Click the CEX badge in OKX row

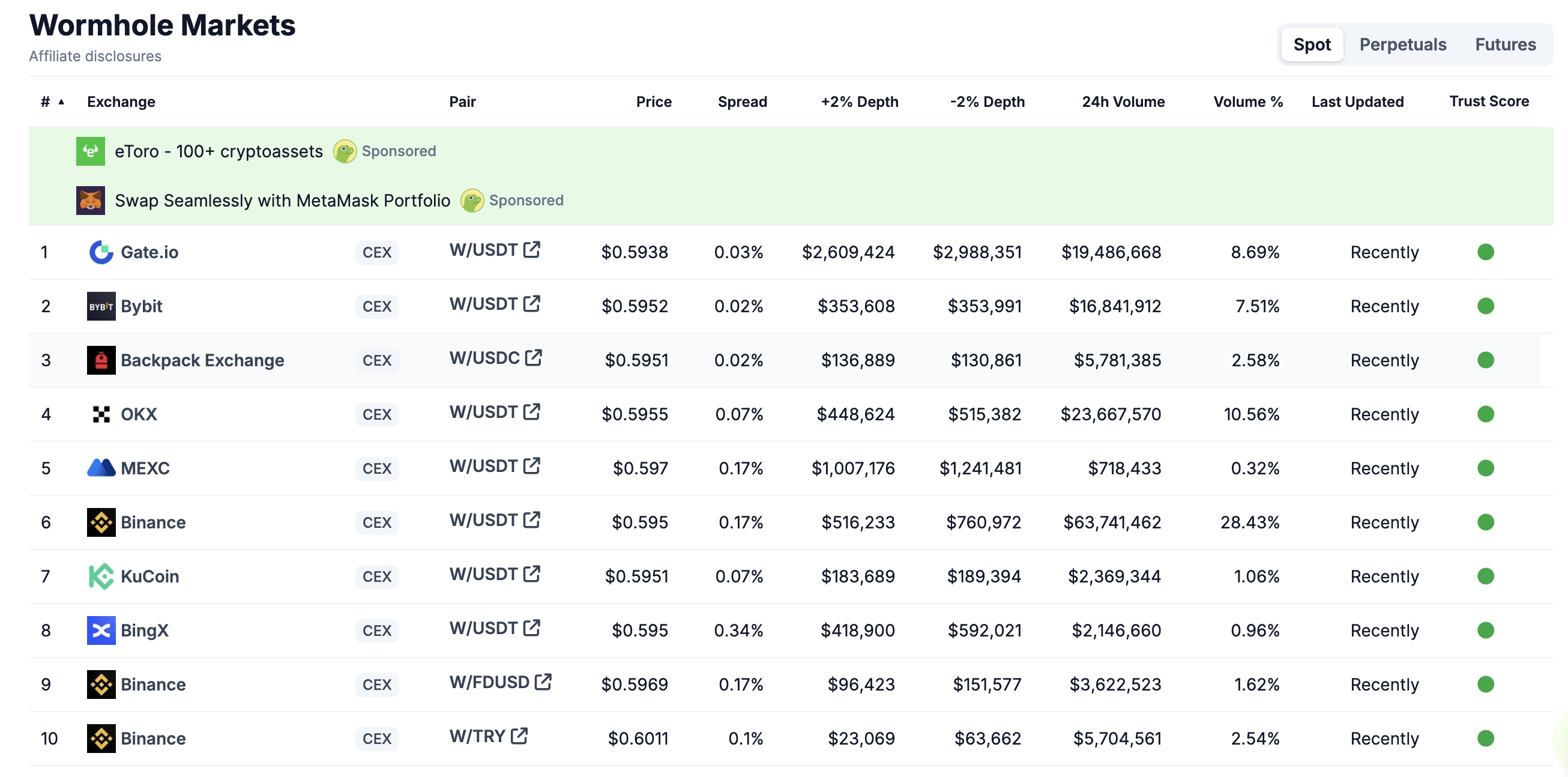tap(377, 415)
